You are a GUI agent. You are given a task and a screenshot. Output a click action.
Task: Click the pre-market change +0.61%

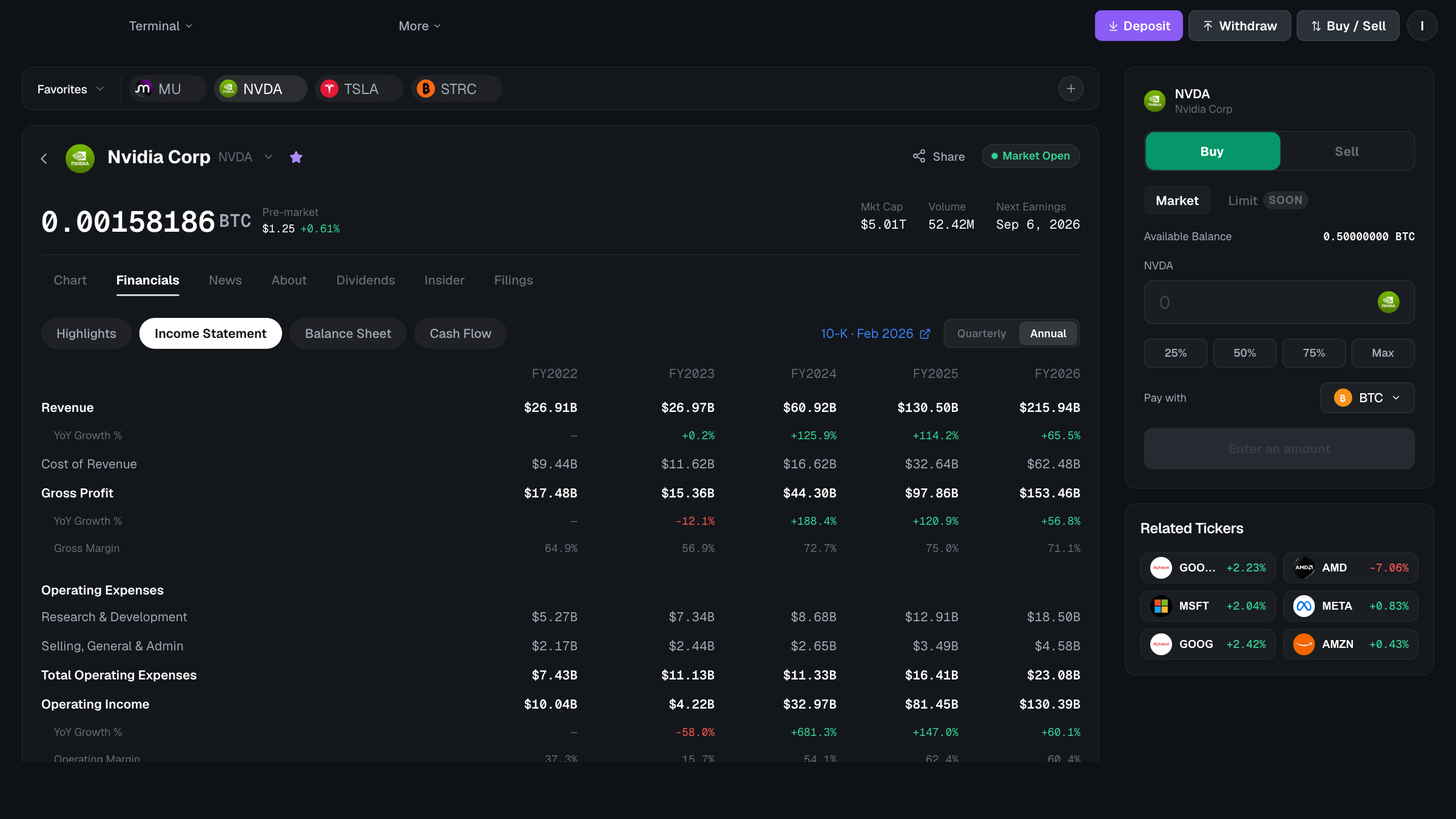pos(320,229)
